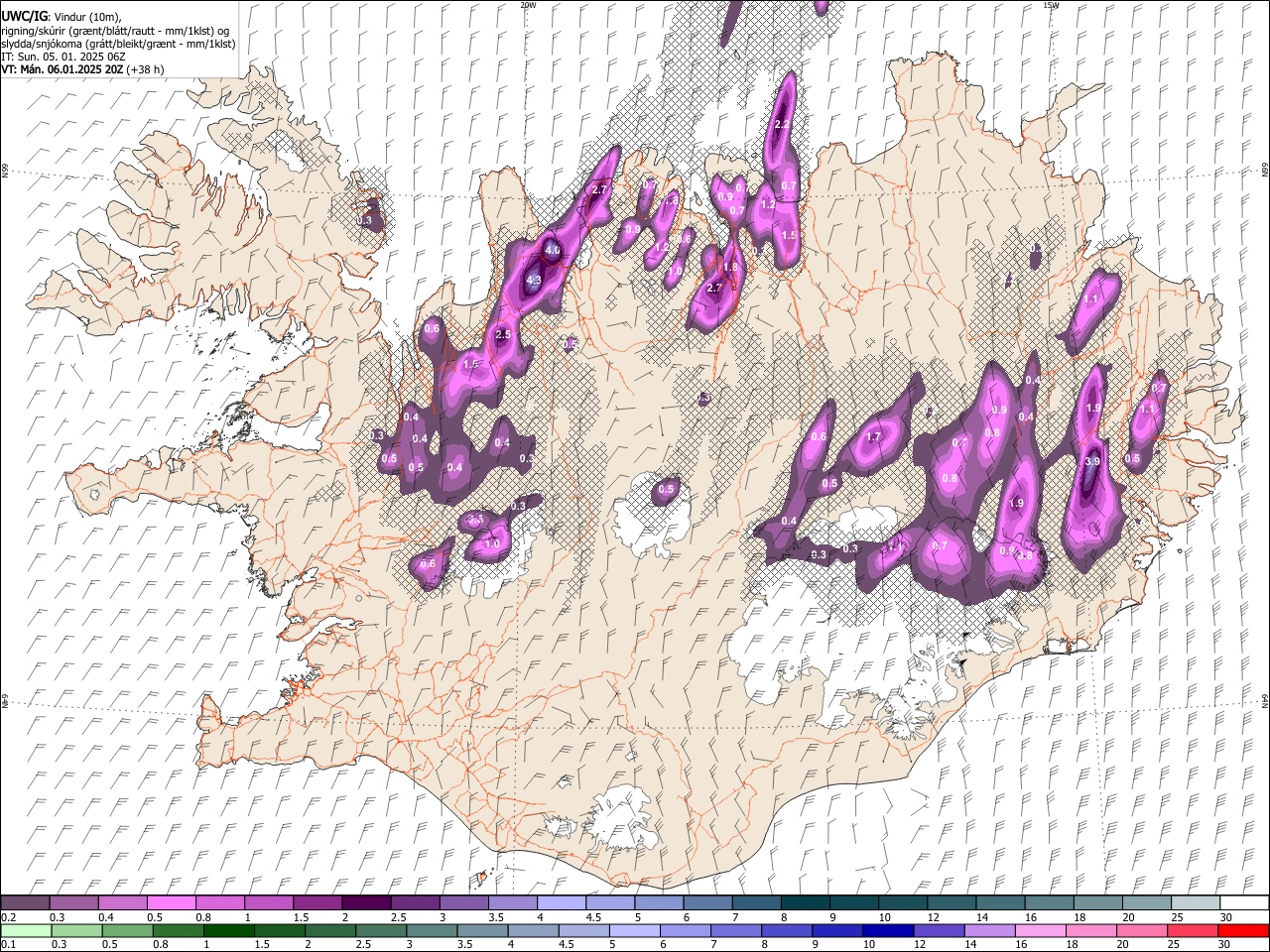
Task: Click the 12 label under the purple legend row
Action: tap(933, 917)
